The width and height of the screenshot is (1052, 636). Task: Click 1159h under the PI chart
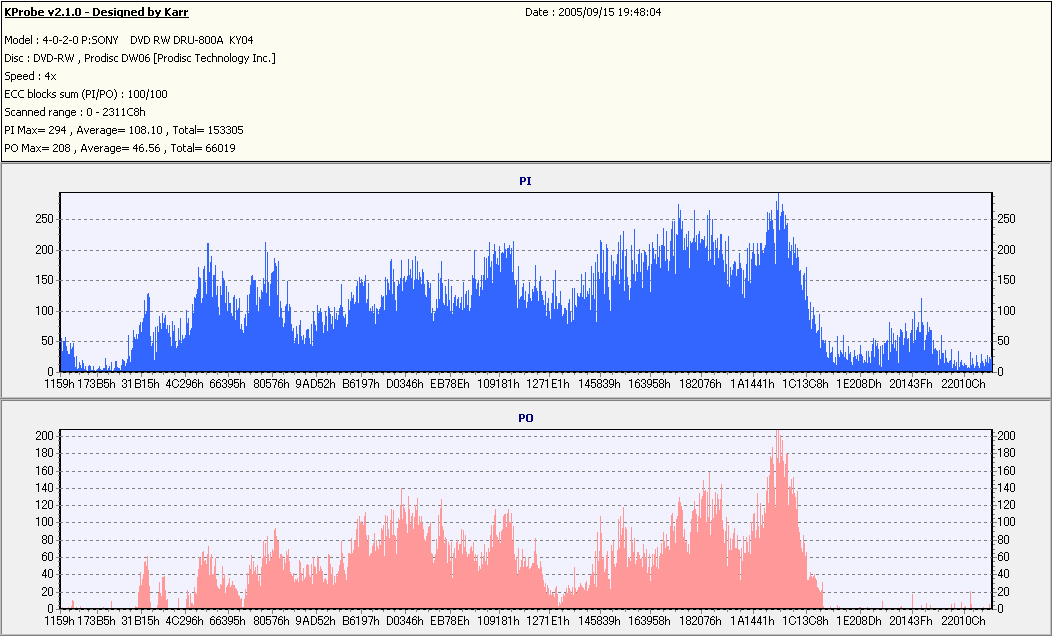pos(60,384)
